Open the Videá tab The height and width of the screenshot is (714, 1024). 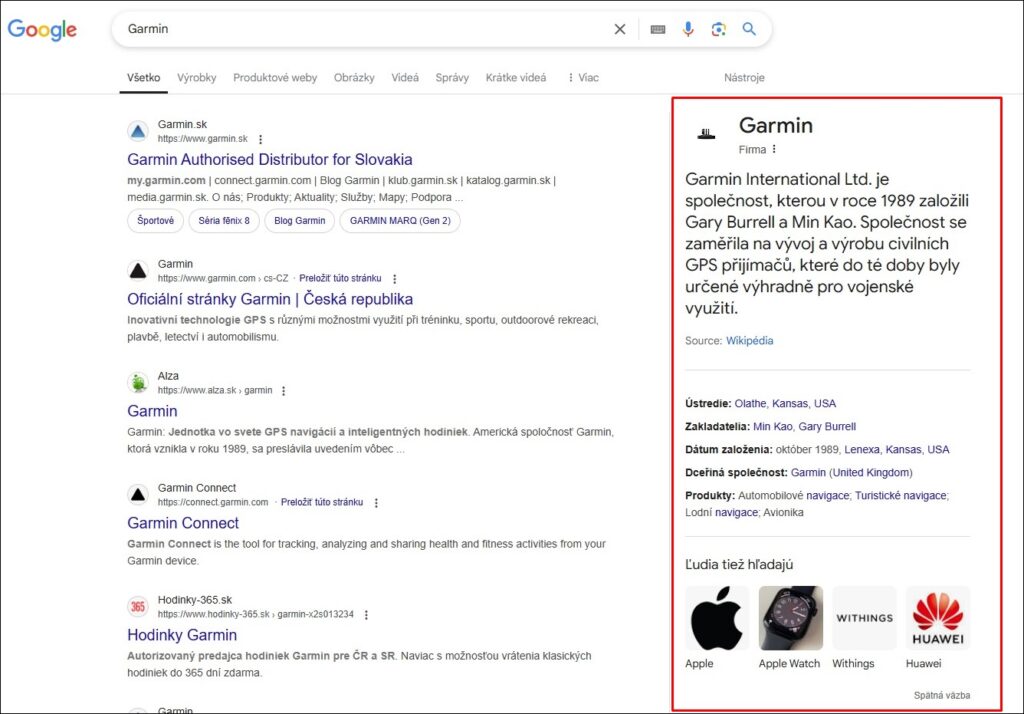[x=405, y=78]
